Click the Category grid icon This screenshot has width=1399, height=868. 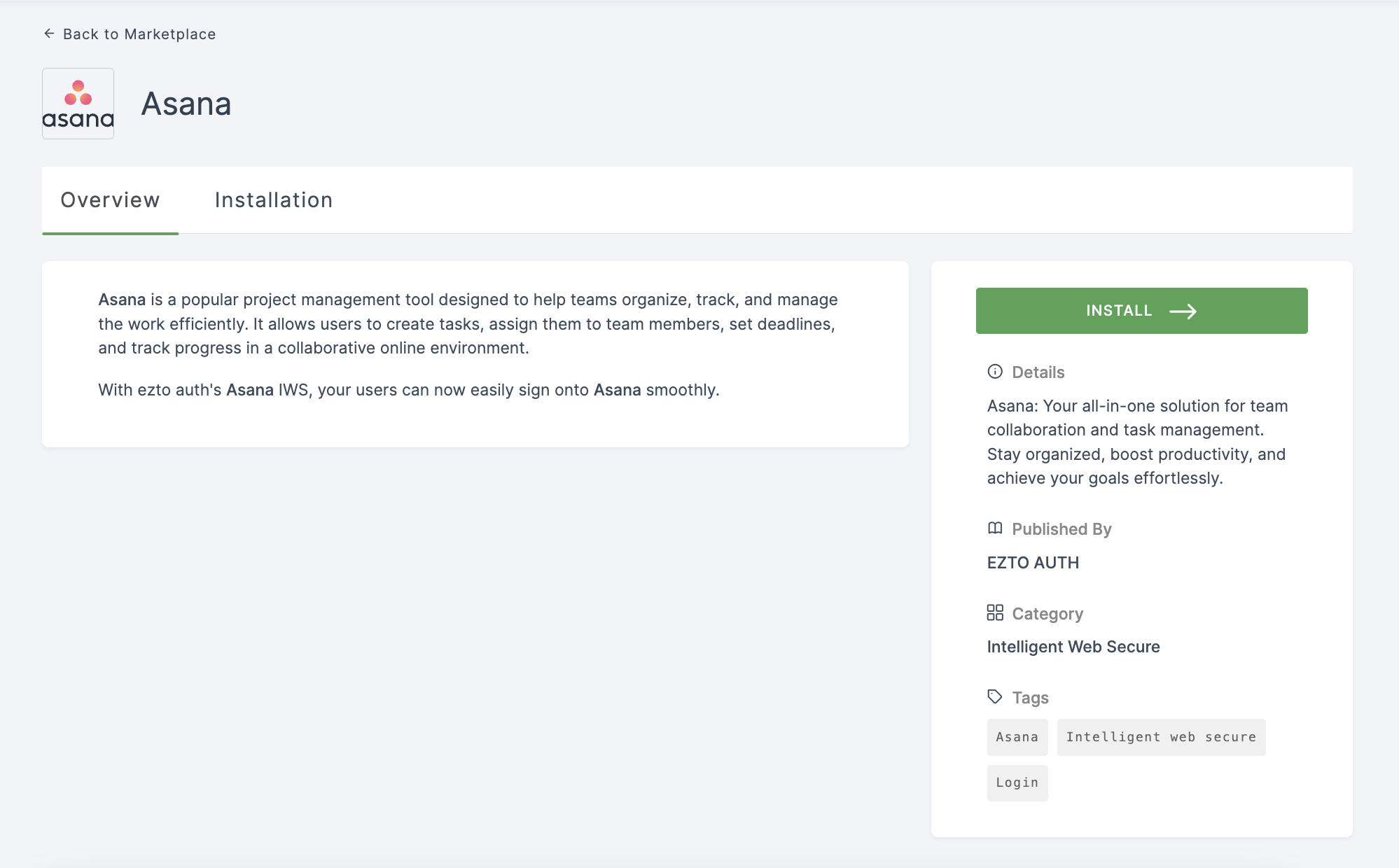[995, 613]
